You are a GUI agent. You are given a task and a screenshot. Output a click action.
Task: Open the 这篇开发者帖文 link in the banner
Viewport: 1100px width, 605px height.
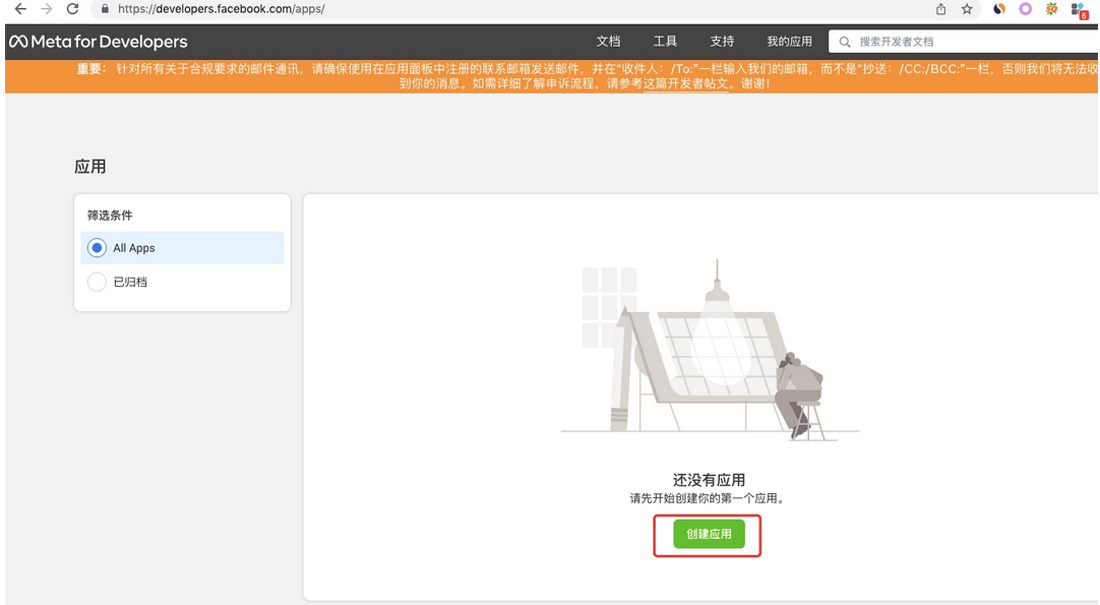pos(686,84)
